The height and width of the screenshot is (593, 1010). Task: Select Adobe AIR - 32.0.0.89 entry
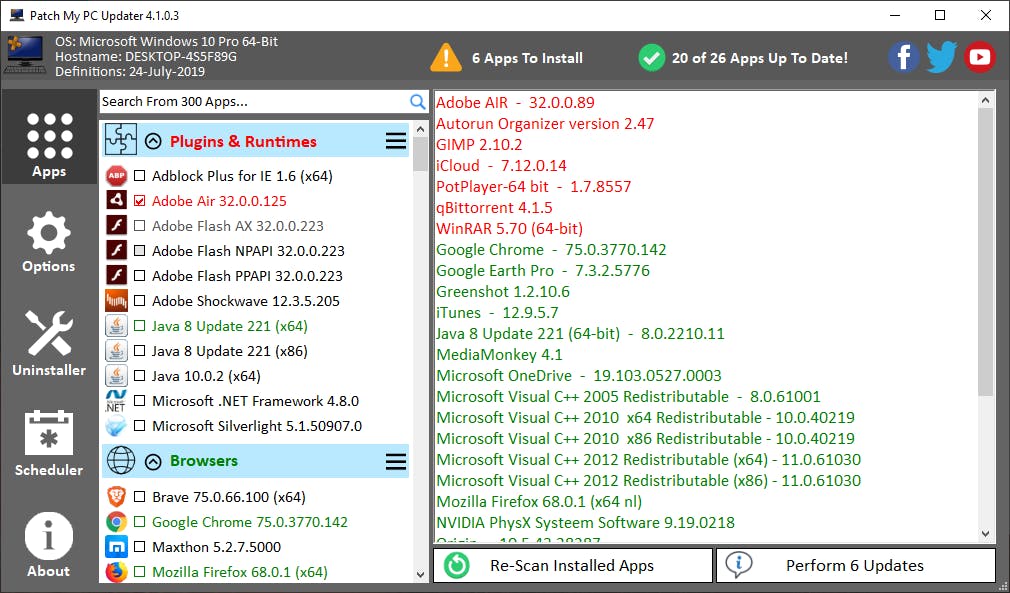click(515, 102)
